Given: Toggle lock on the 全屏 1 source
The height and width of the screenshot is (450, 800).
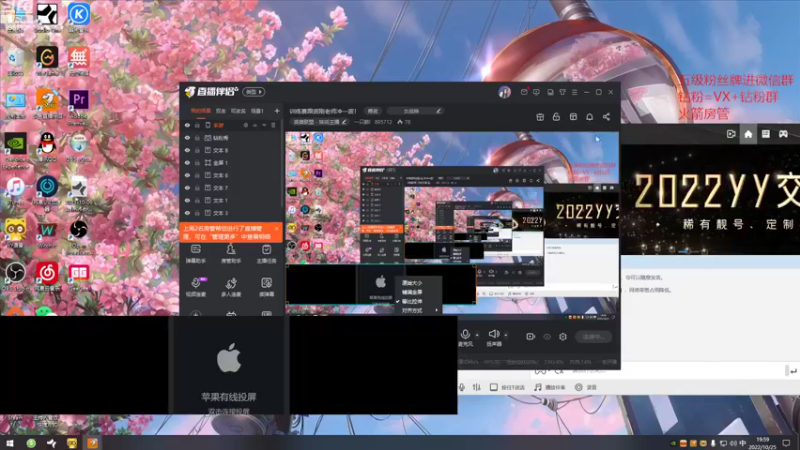Looking at the screenshot, I should [x=197, y=163].
